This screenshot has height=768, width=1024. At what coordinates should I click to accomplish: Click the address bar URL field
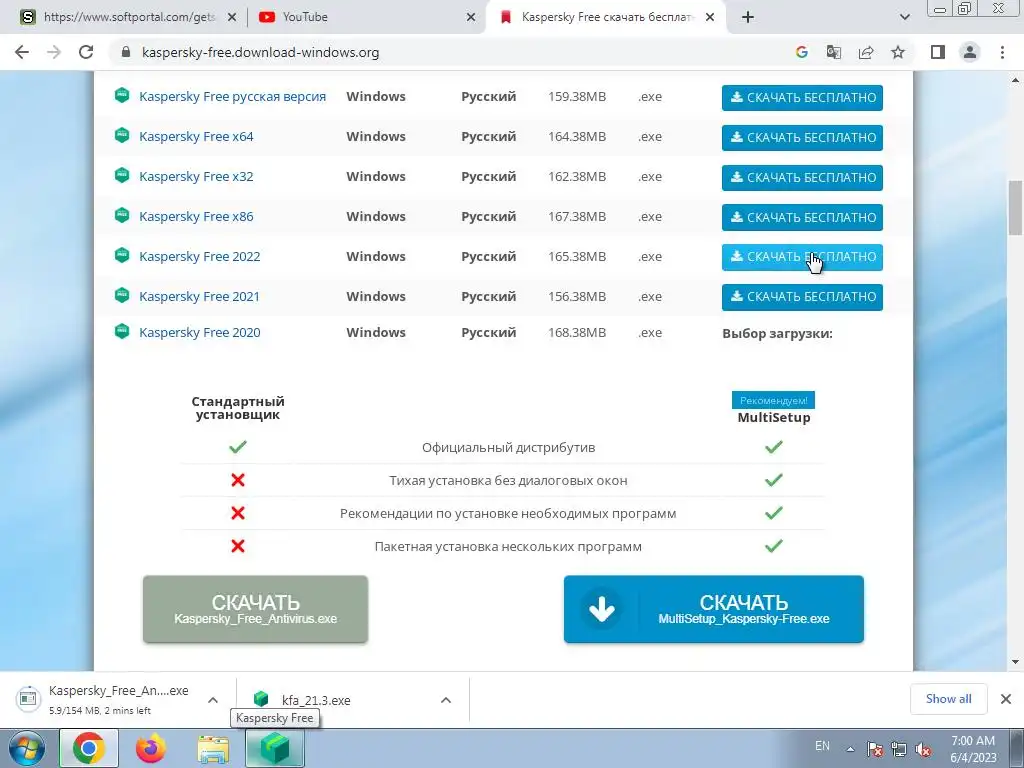coord(451,52)
